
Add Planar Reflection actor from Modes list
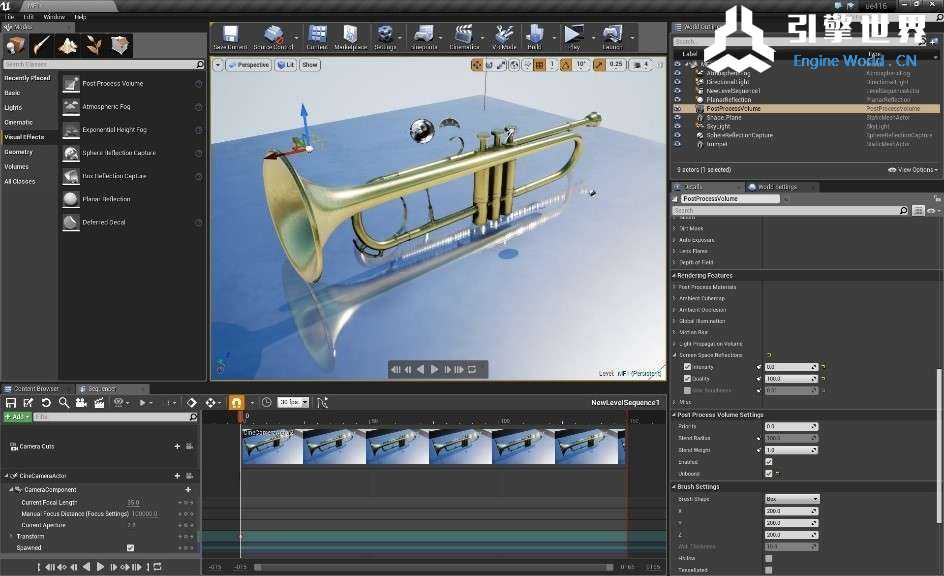point(105,199)
